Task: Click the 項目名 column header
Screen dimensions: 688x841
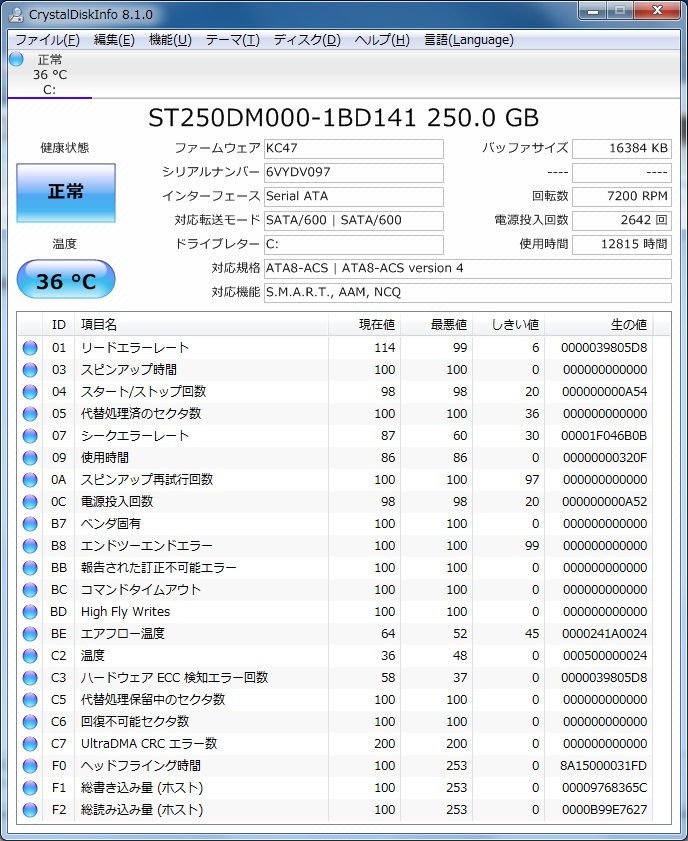Action: click(201, 324)
